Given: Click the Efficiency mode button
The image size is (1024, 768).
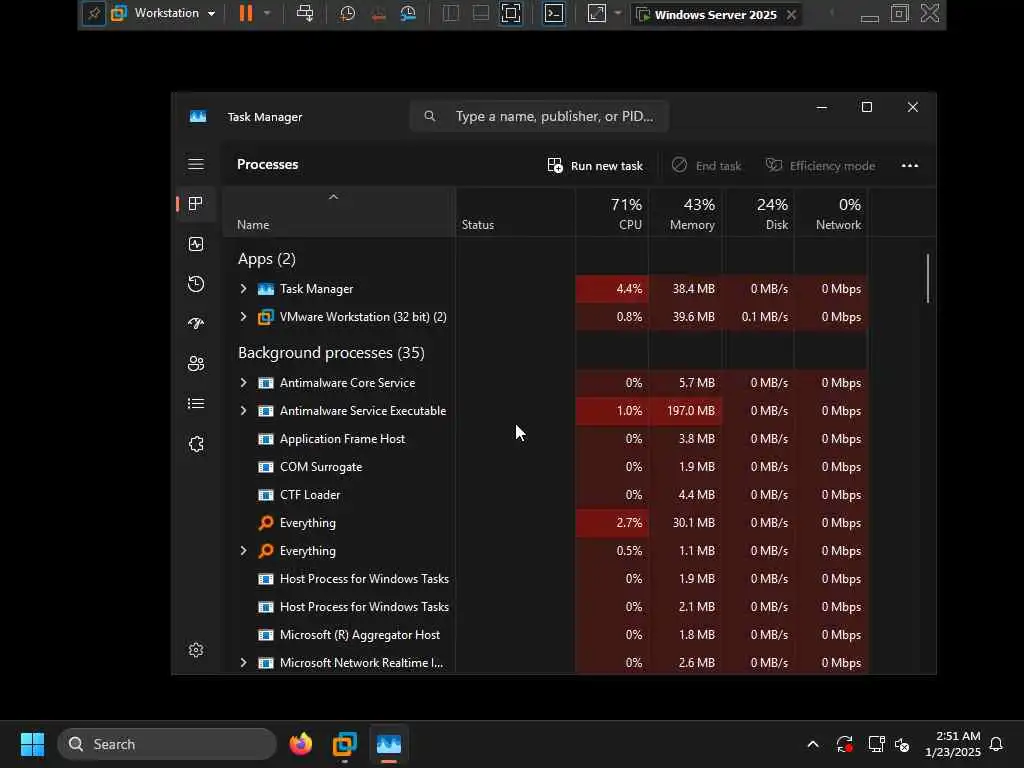Looking at the screenshot, I should 820,166.
